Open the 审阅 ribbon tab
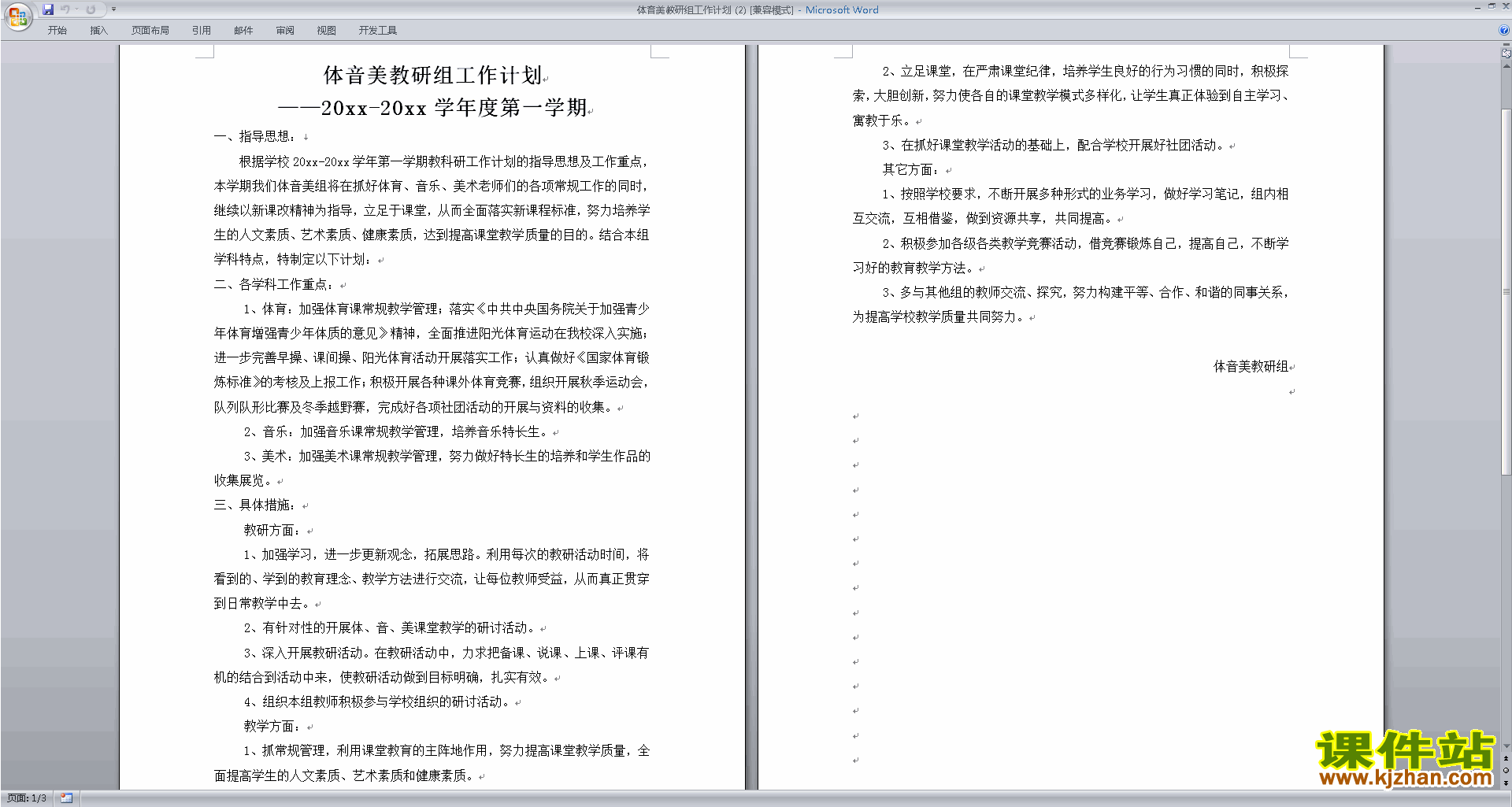 coord(285,31)
